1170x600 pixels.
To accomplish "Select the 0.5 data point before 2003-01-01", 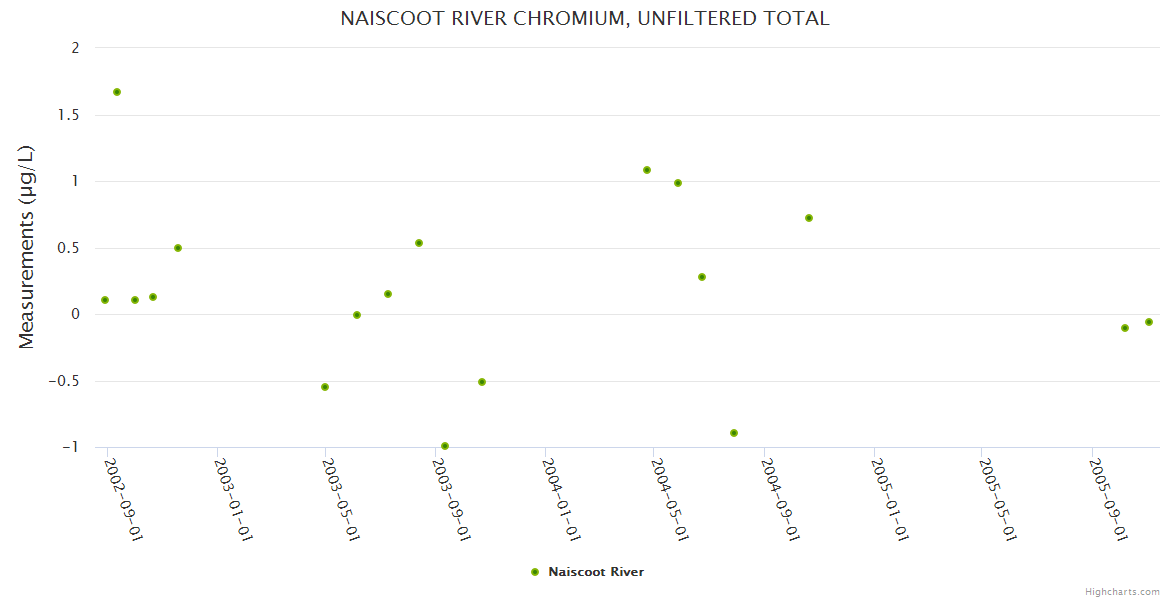I will [x=178, y=248].
